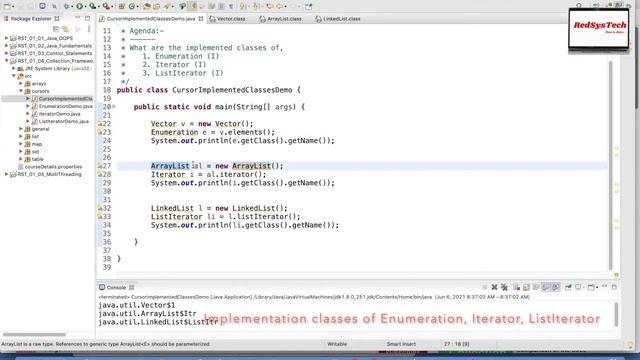
Task: Expand RST_01_03_Control_Statements project
Action: point(7,53)
